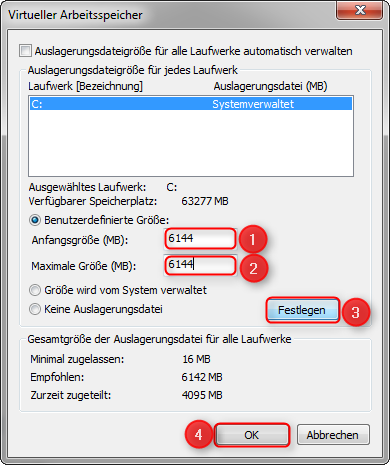Image resolution: width=390 pixels, height=465 pixels.
Task: Click the Empfohlen 6142 MB value
Action: coord(202,377)
